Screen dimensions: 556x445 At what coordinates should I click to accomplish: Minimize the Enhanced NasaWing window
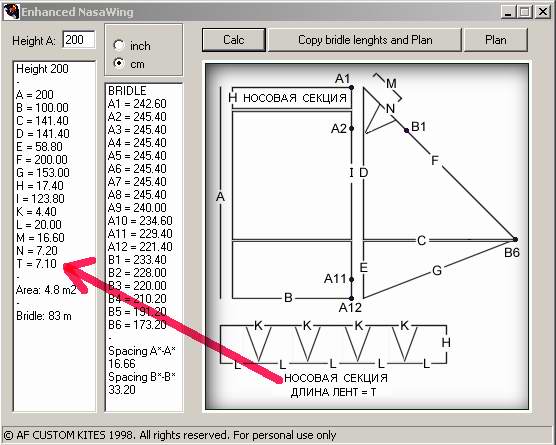click(508, 12)
